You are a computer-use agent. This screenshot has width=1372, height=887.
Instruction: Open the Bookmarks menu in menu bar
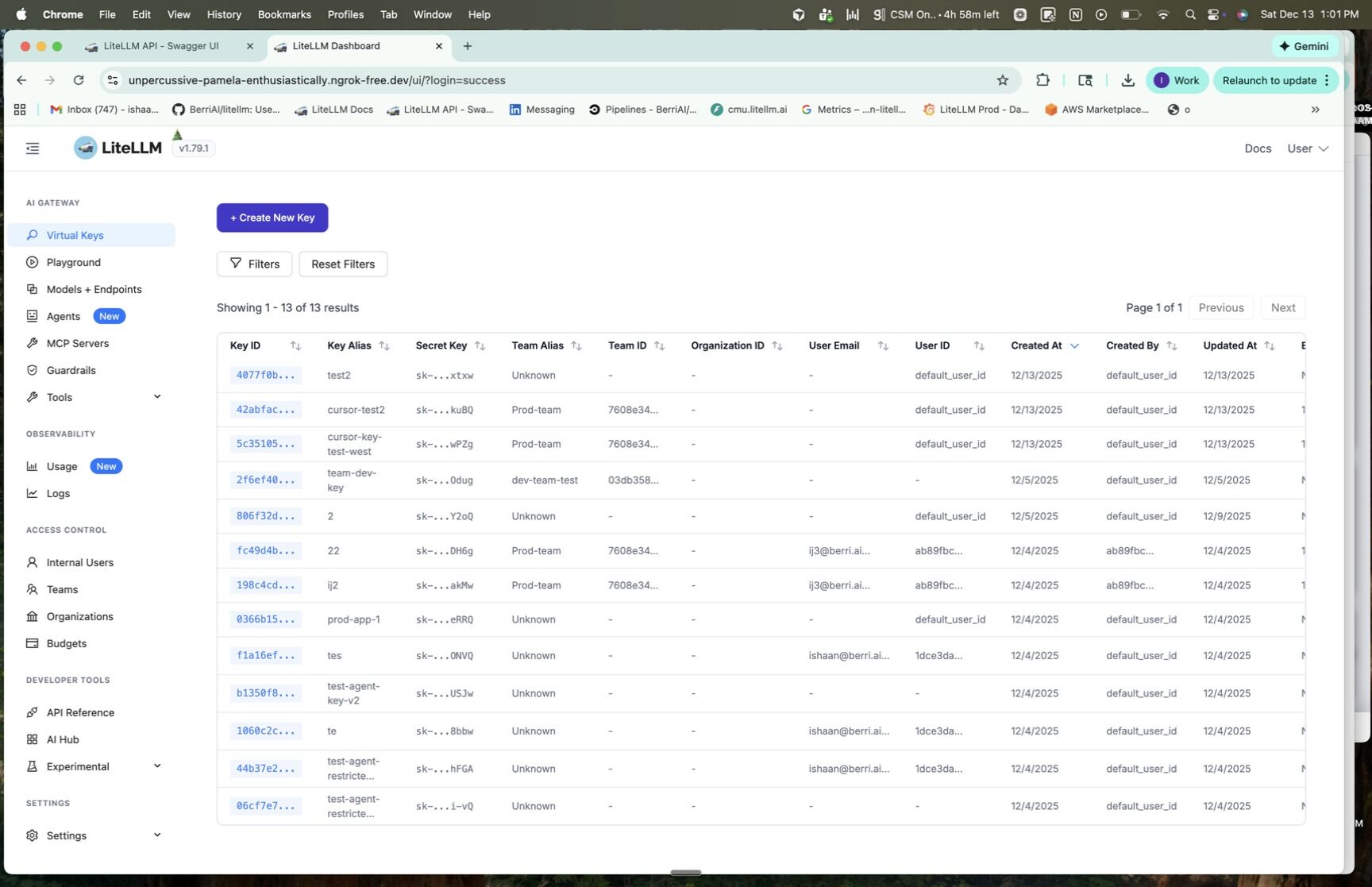pos(284,14)
